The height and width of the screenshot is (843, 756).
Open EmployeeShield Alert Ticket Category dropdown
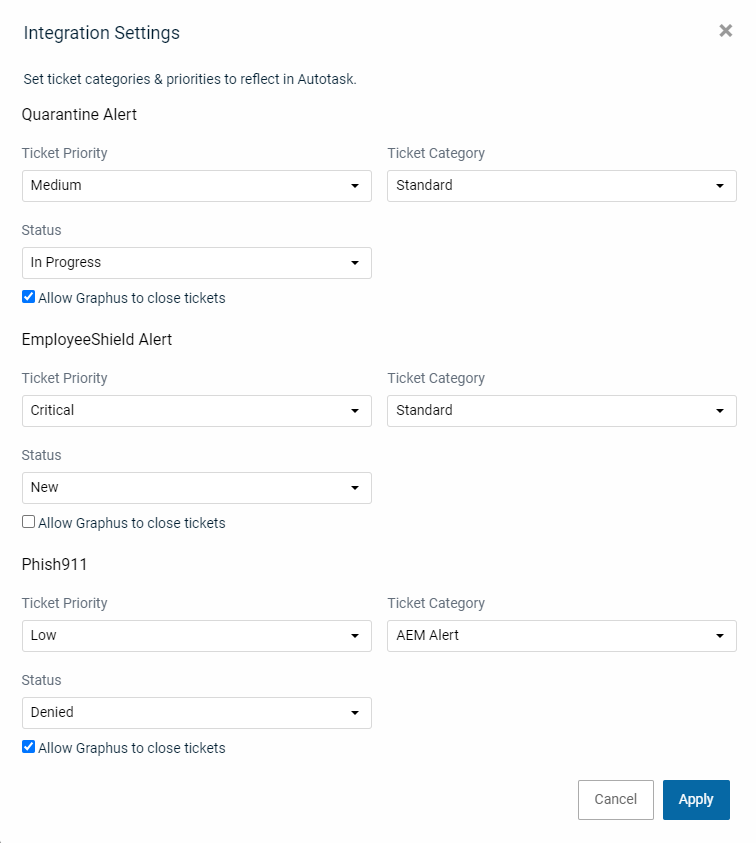pos(562,411)
